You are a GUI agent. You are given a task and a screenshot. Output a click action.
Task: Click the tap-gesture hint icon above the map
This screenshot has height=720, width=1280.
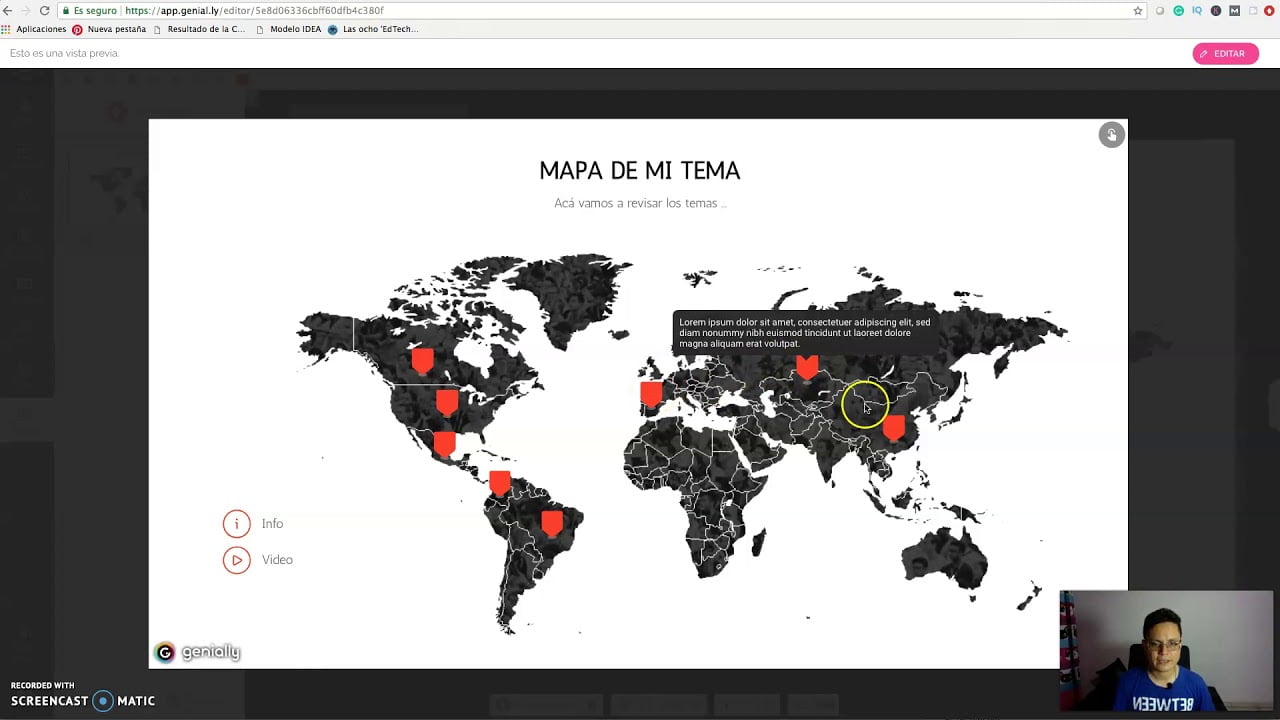tap(1111, 134)
